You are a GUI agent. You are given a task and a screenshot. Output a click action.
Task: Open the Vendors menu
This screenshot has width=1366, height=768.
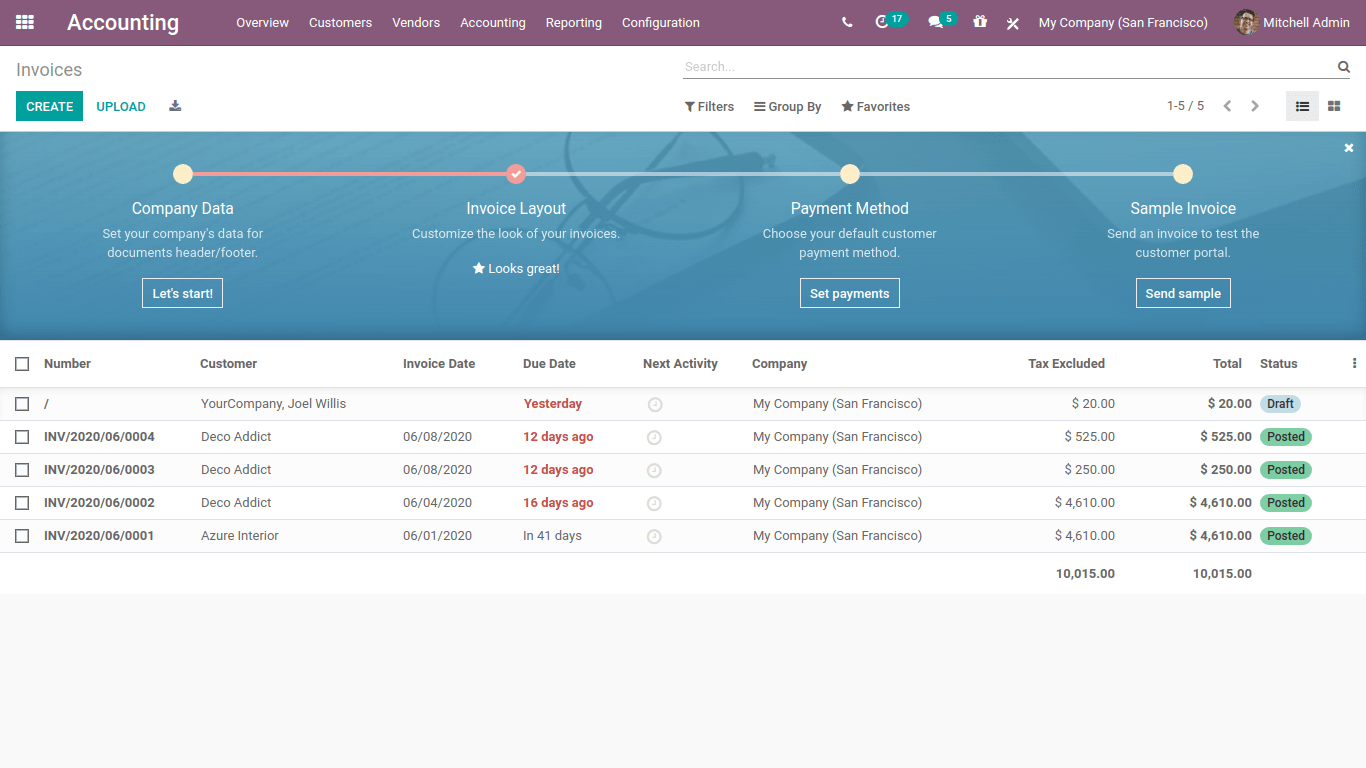tap(416, 22)
